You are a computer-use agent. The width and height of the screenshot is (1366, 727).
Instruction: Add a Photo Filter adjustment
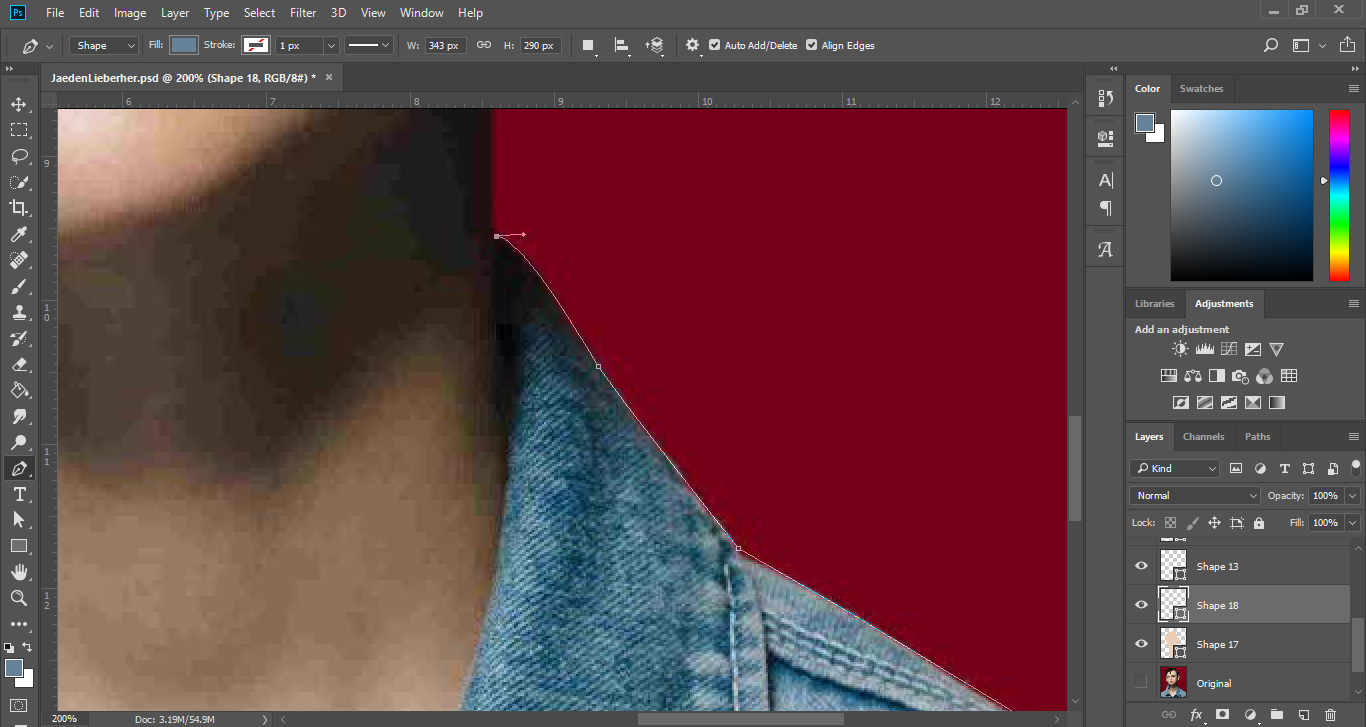tap(1240, 376)
